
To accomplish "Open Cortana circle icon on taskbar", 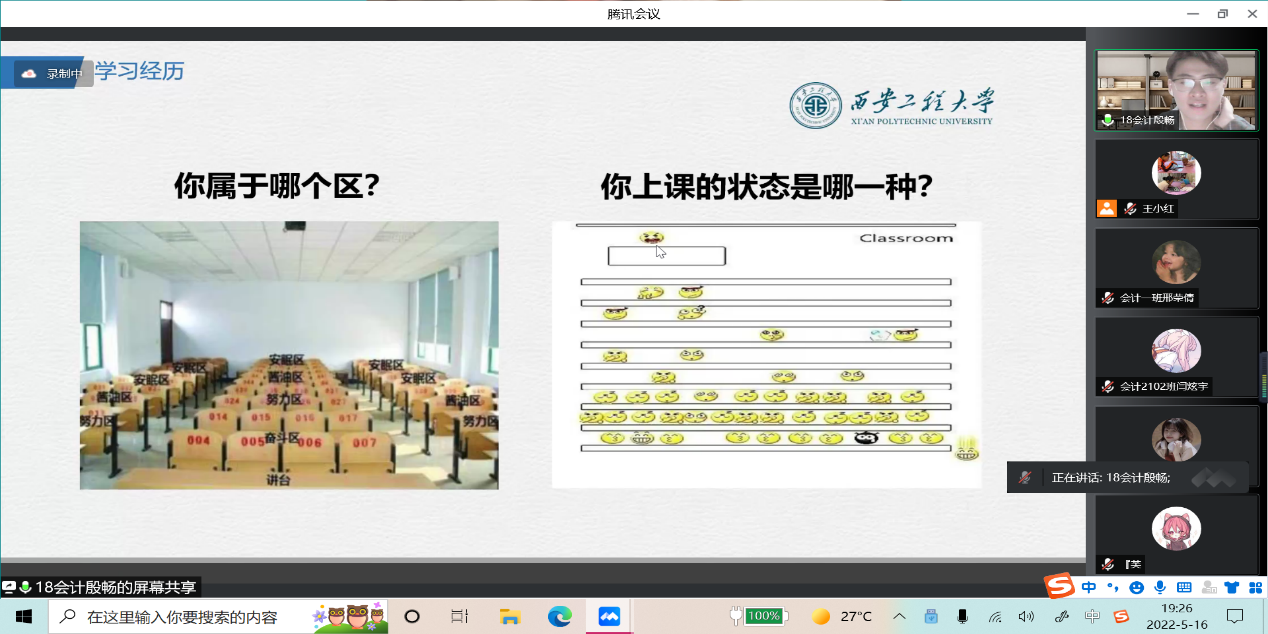I will pyautogui.click(x=411, y=616).
